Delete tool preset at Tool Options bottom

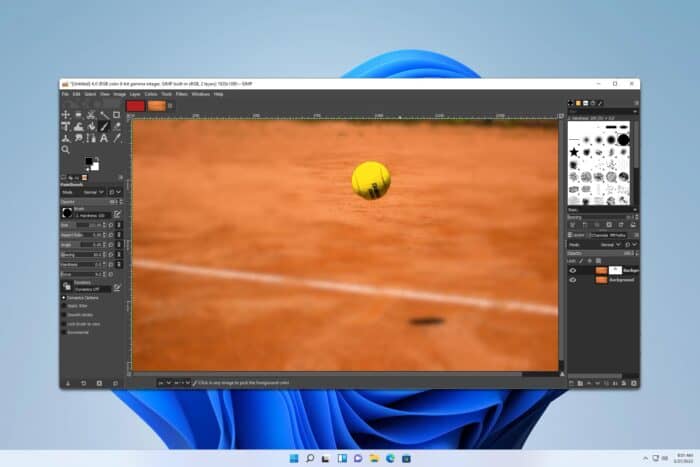coord(99,383)
